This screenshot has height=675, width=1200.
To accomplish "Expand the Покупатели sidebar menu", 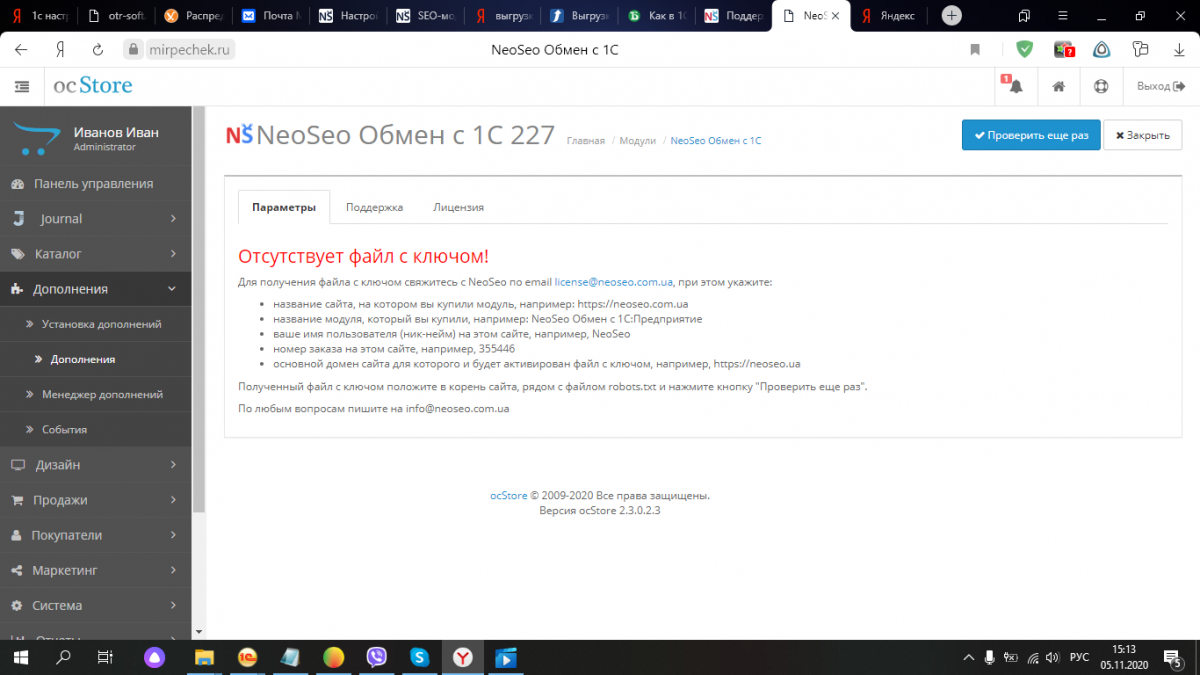I will tap(95, 535).
